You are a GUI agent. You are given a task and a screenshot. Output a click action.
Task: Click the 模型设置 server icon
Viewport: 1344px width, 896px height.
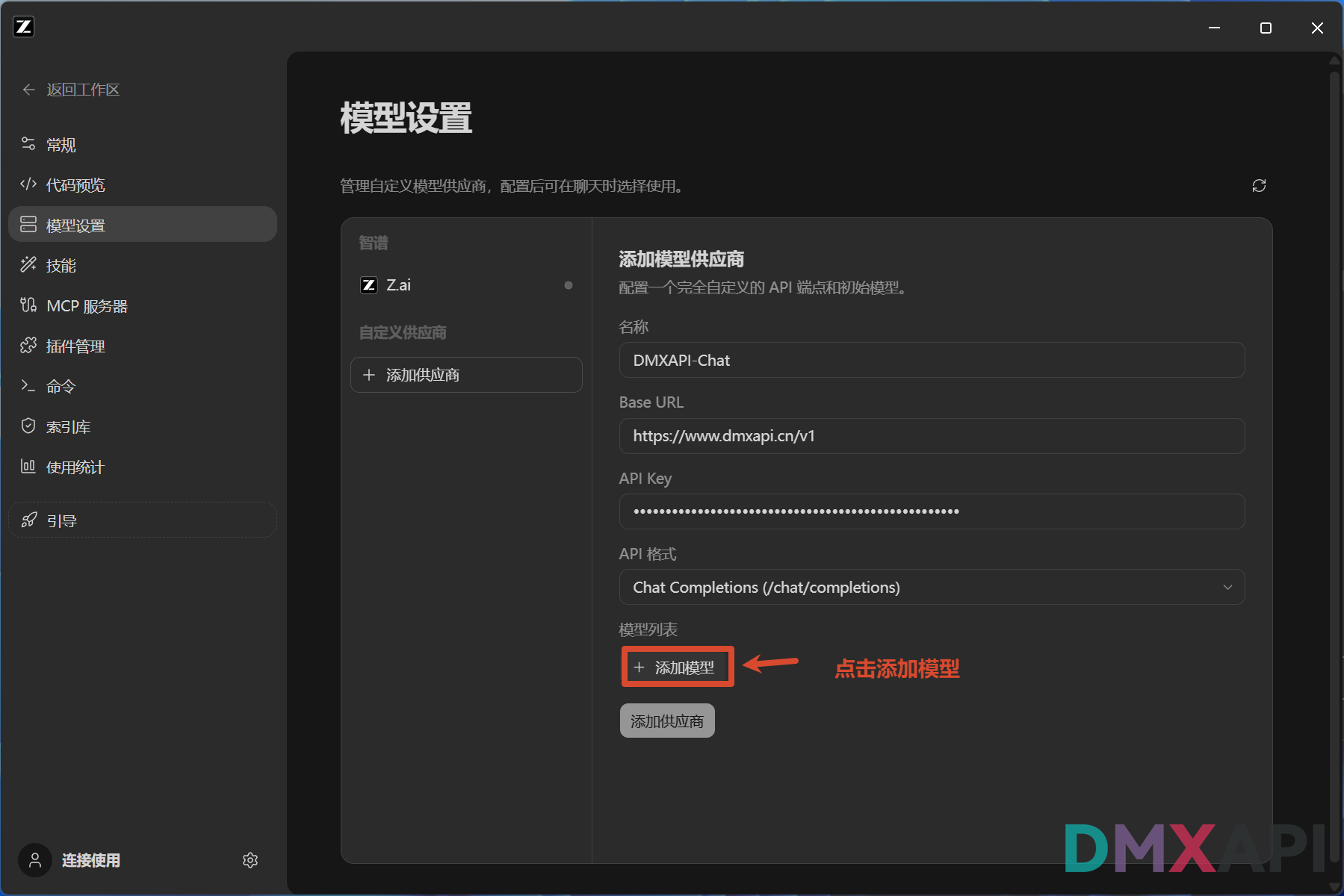[x=28, y=224]
